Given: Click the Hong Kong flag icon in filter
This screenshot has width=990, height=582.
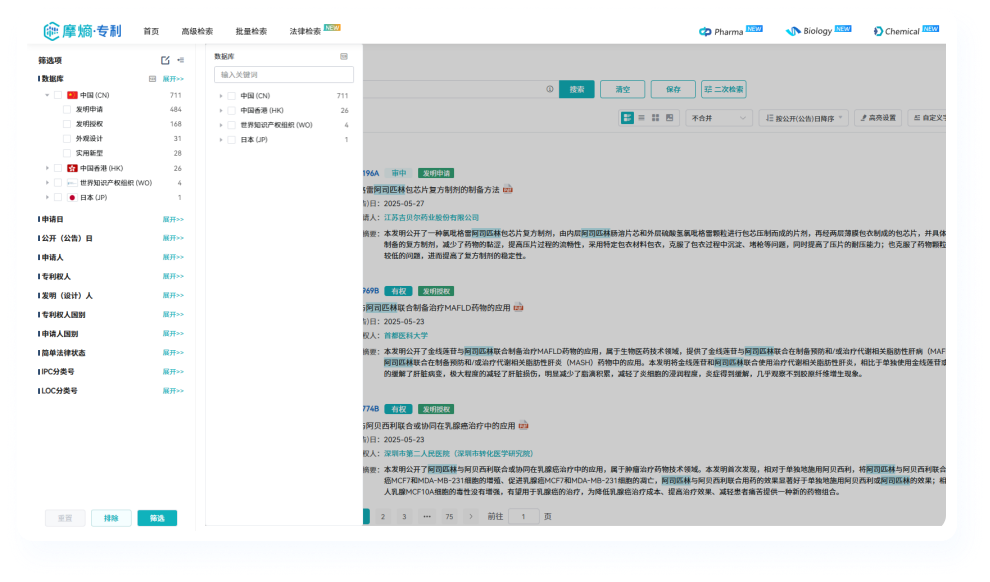Looking at the screenshot, I should point(72,169).
